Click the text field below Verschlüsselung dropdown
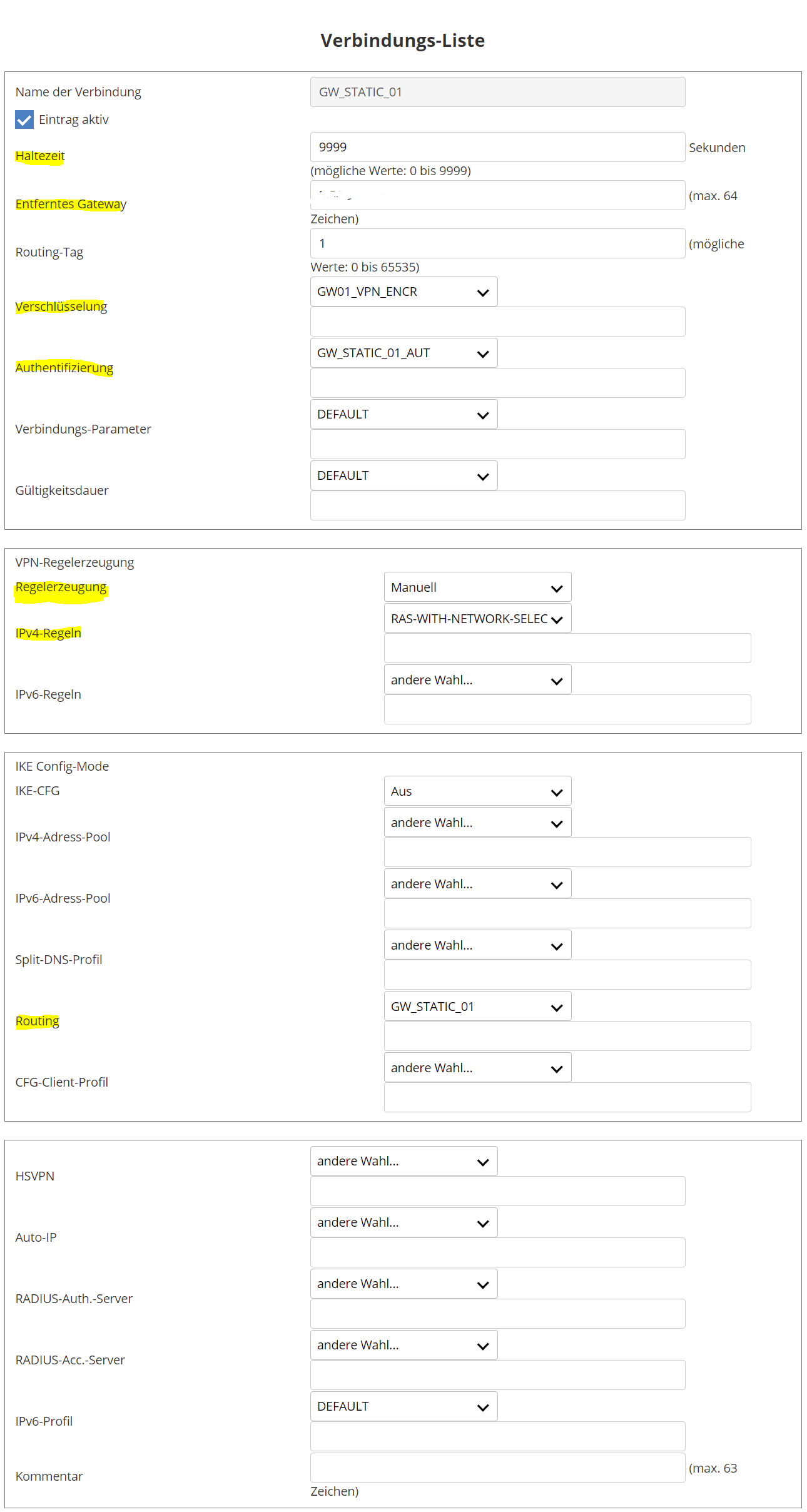The height and width of the screenshot is (1512, 807). (x=497, y=322)
